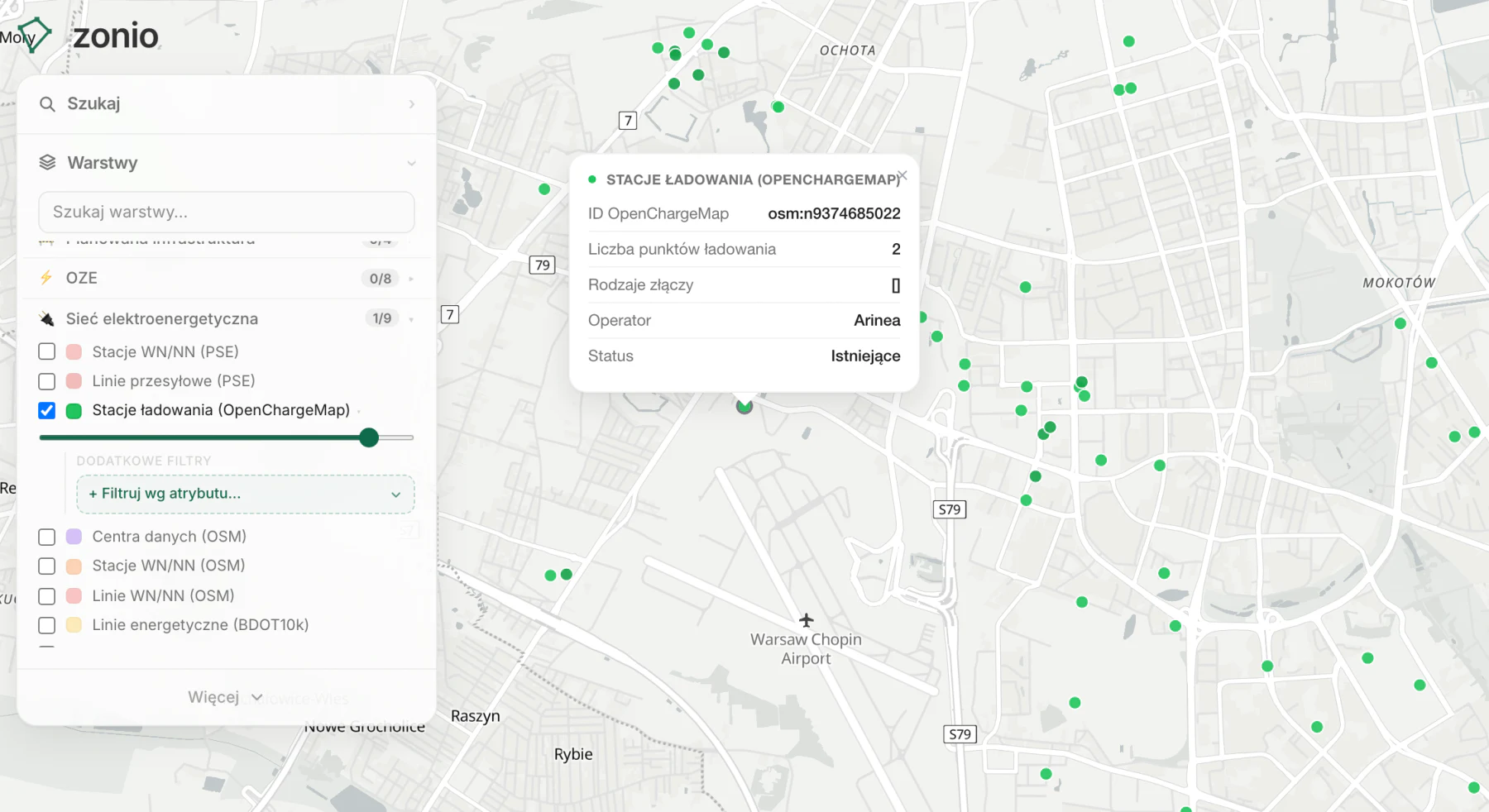Click the green dot in popup header
The image size is (1489, 812).
click(592, 179)
